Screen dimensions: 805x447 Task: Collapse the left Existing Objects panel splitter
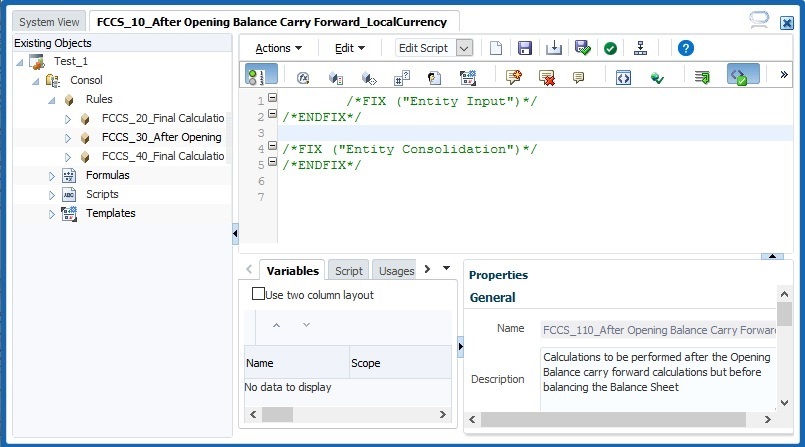click(x=235, y=234)
